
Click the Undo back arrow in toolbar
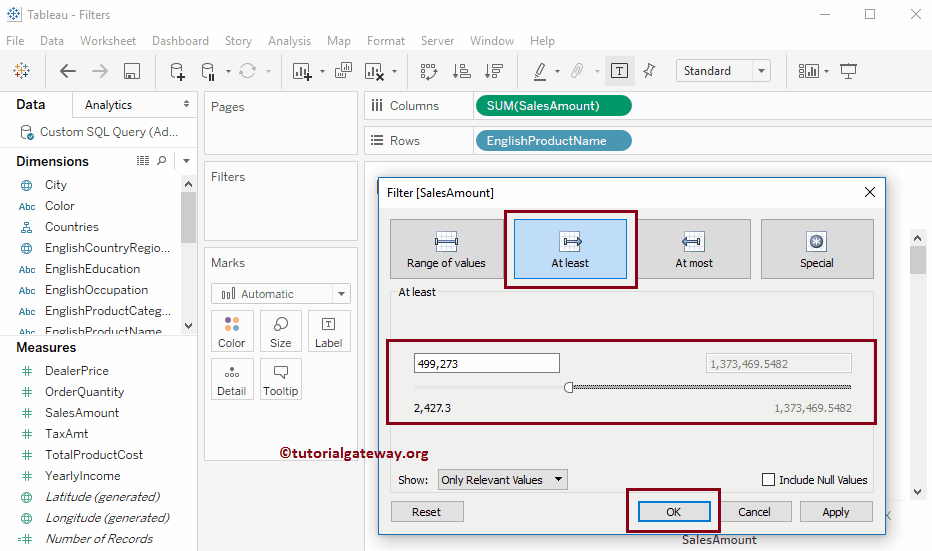click(x=68, y=71)
